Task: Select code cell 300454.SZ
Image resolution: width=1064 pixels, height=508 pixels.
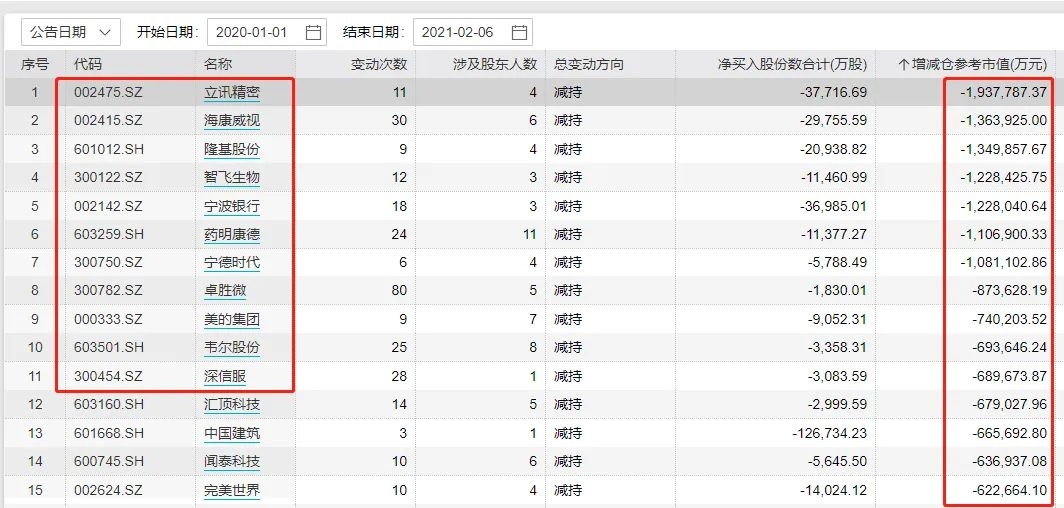Action: [x=108, y=376]
